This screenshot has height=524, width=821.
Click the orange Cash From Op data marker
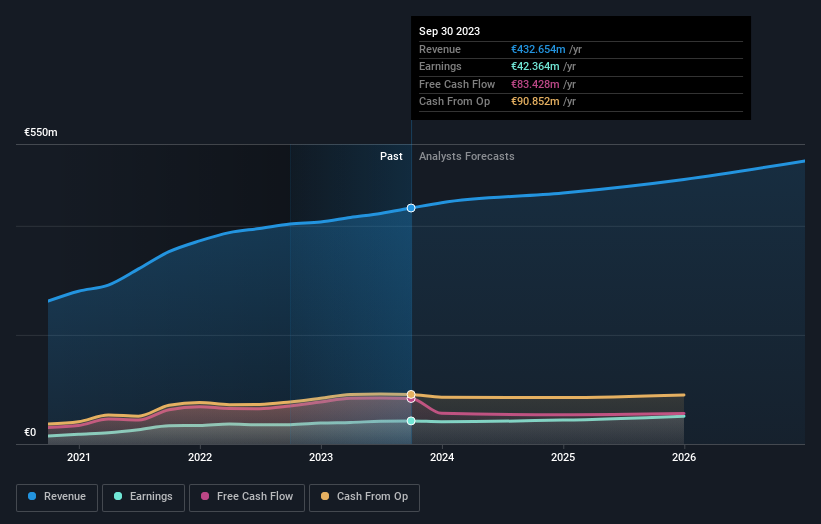(x=411, y=394)
